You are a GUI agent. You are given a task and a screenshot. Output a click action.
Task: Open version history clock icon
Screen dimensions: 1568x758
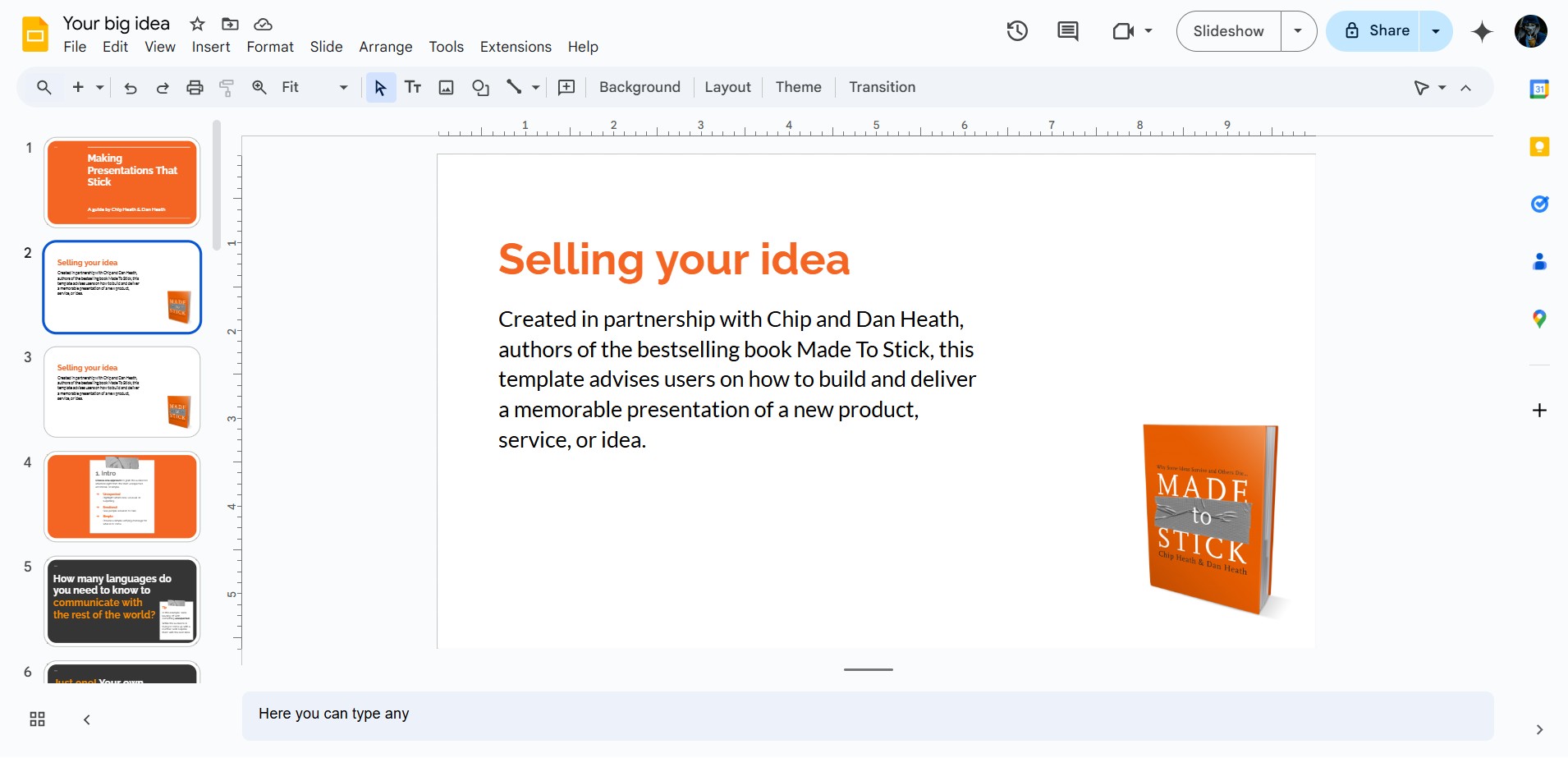click(x=1017, y=31)
